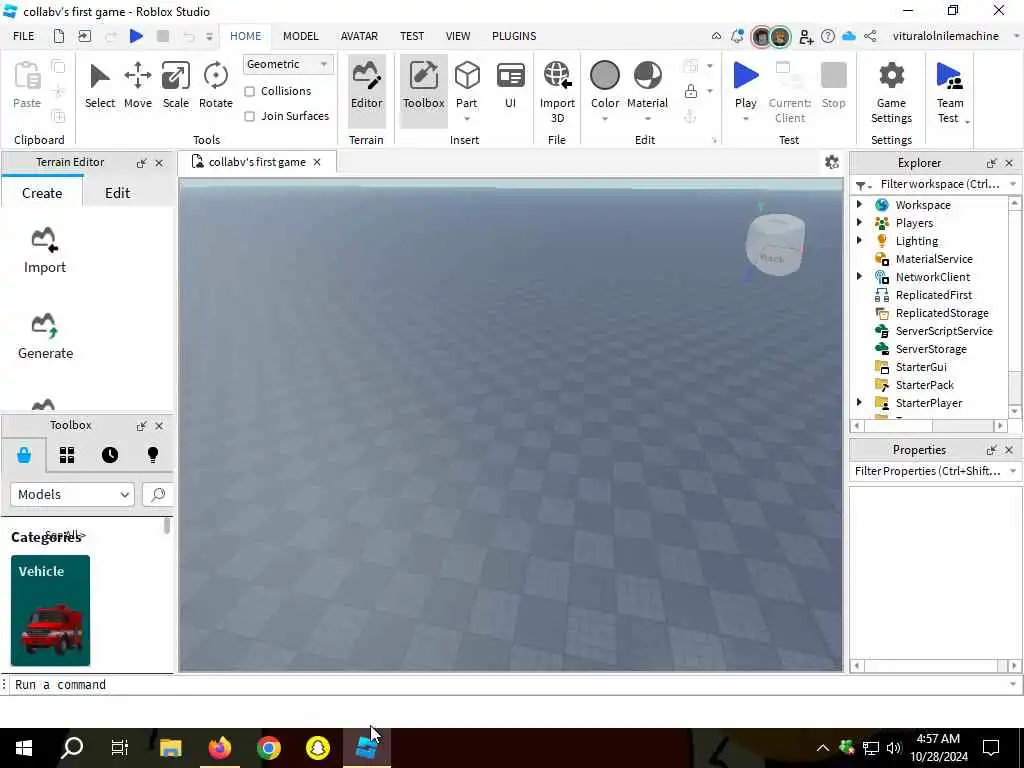Open the Toolbox Inventory grid tab
The width and height of the screenshot is (1024, 768).
pyautogui.click(x=67, y=455)
